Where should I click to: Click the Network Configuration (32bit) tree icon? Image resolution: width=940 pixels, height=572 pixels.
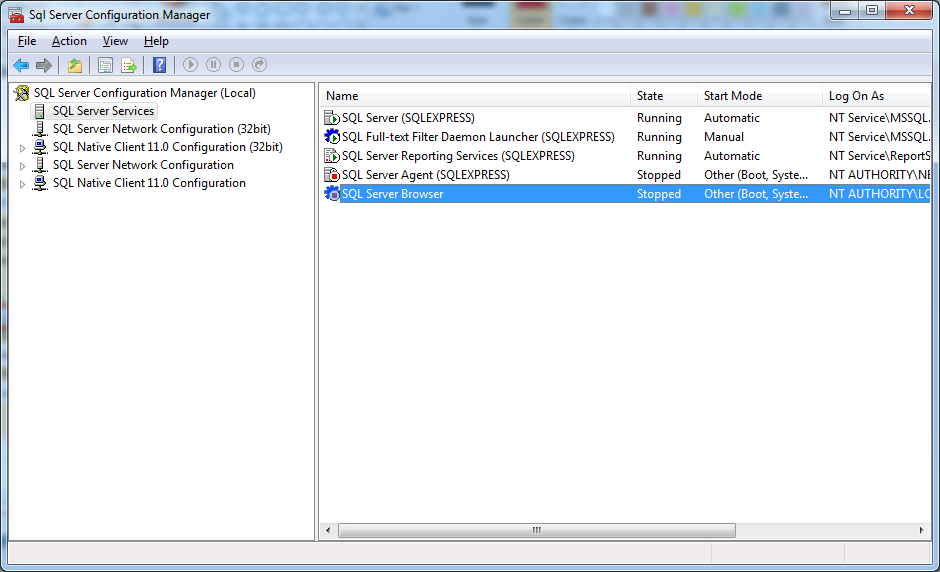[40, 129]
